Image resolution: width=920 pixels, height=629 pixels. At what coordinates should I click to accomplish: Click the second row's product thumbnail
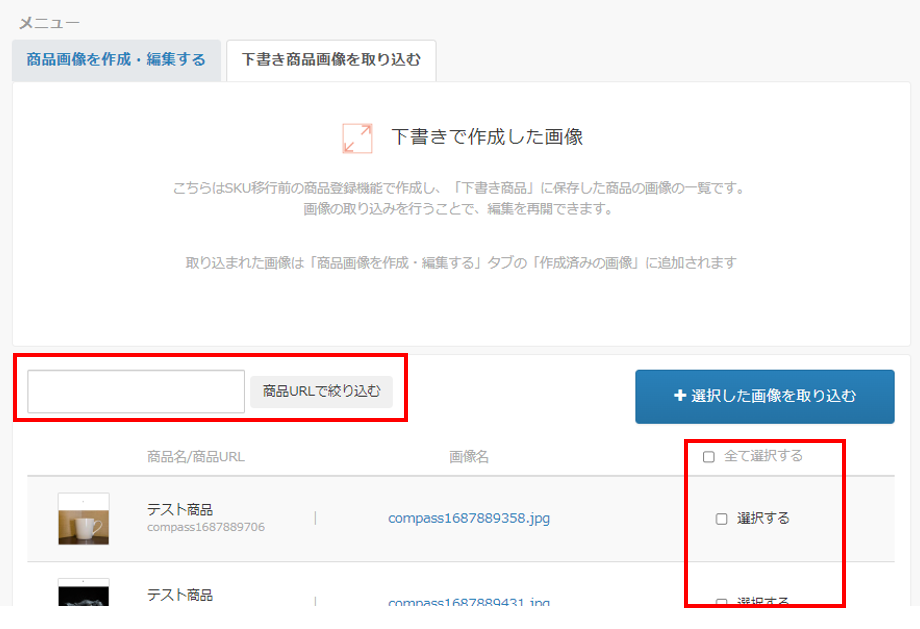tap(85, 595)
